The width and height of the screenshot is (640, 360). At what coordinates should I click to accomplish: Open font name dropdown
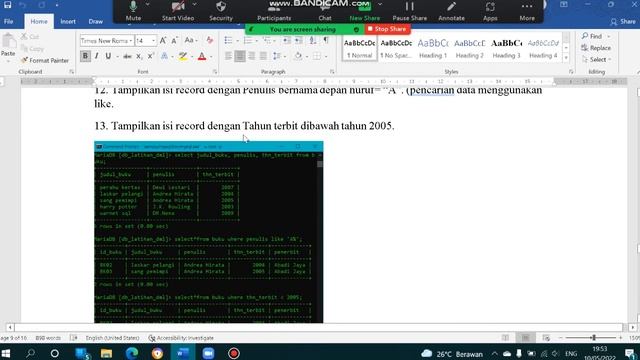point(131,41)
